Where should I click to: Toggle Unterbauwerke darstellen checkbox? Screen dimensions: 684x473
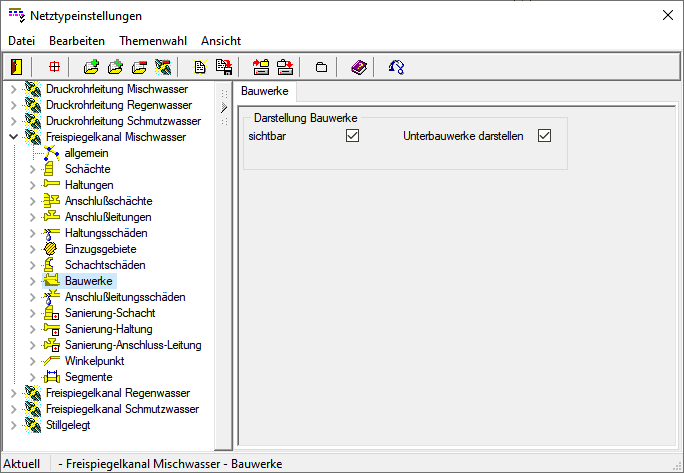544,136
